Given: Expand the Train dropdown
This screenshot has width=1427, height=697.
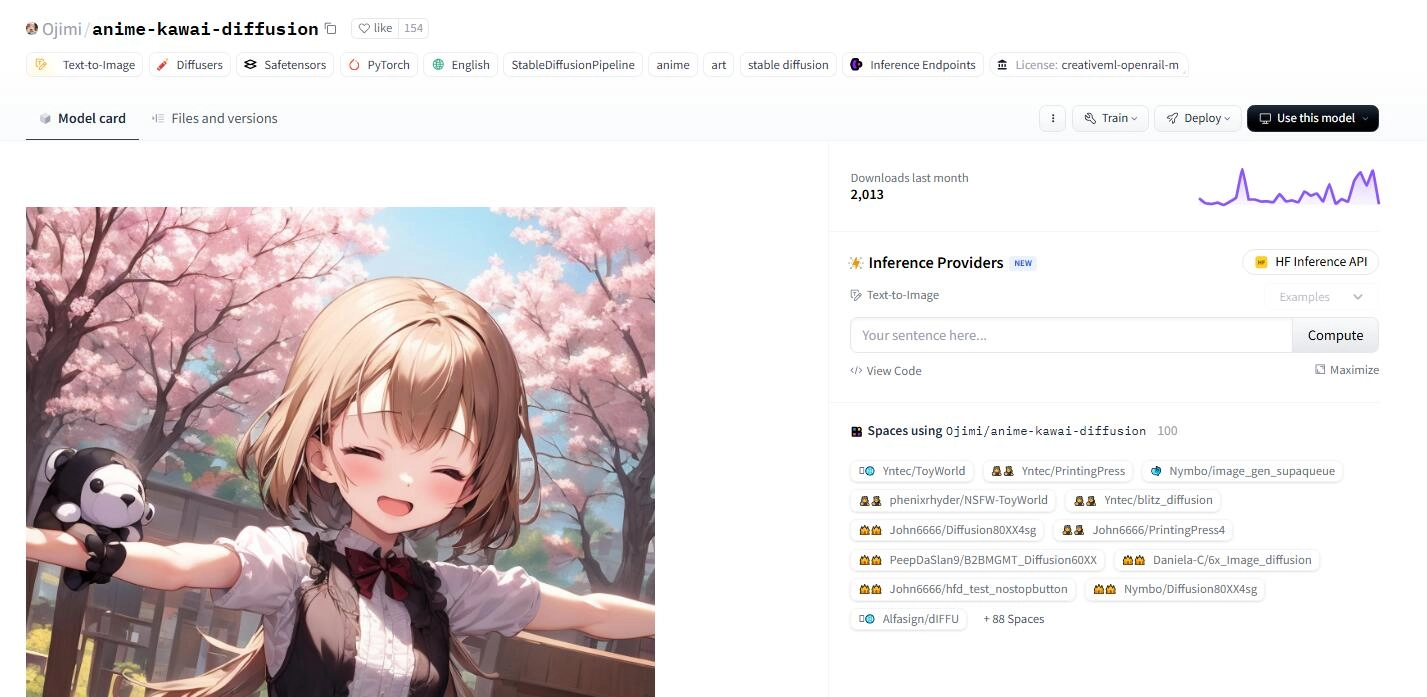Looking at the screenshot, I should tap(1111, 118).
